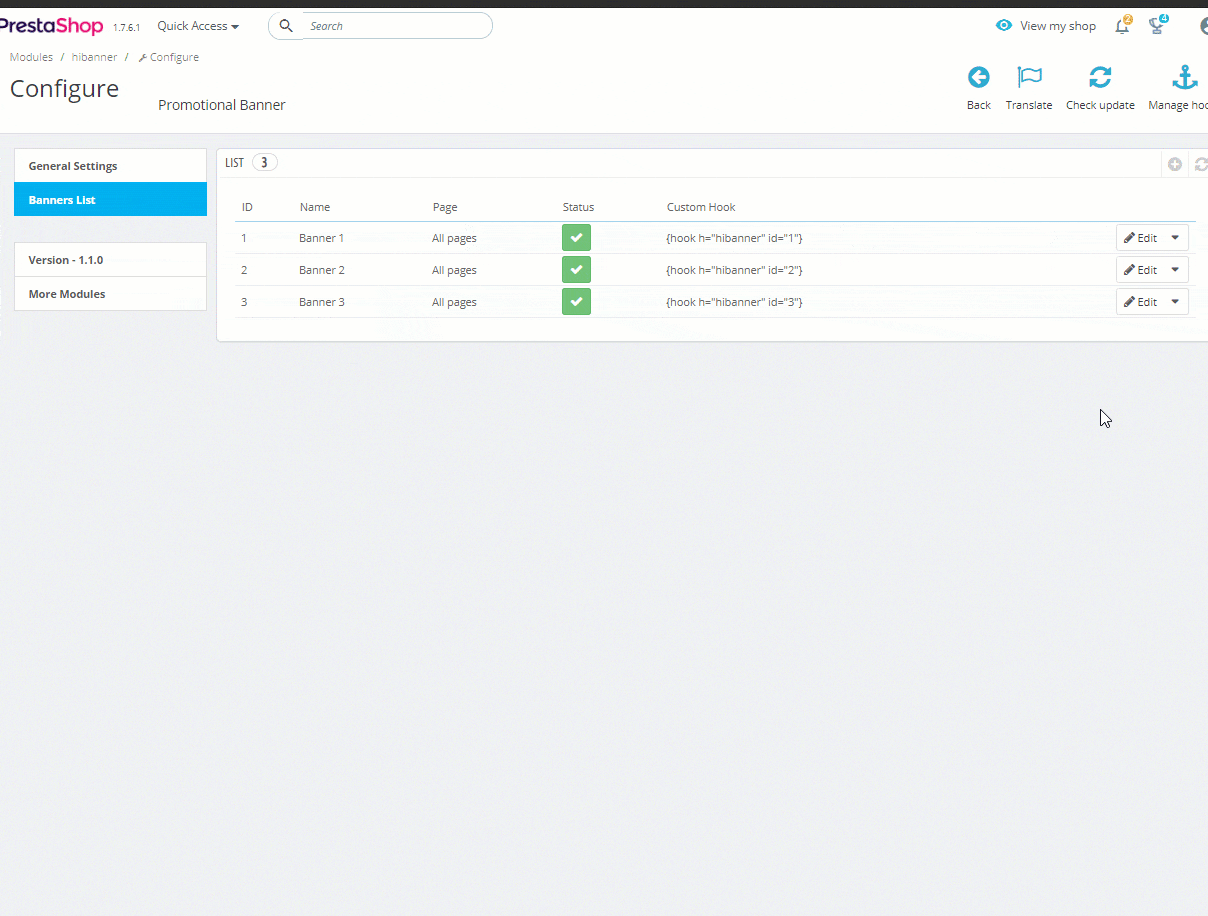Edit Banner 2

(x=1140, y=270)
